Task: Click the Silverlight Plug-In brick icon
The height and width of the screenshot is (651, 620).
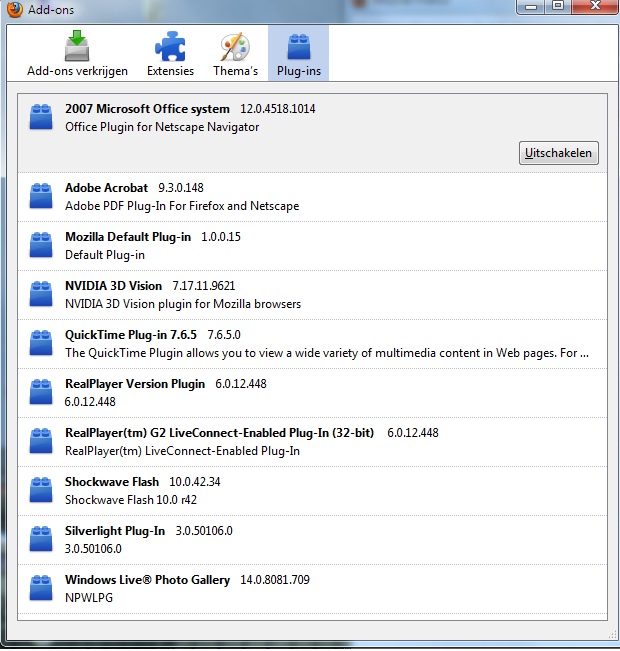Action: [41, 539]
